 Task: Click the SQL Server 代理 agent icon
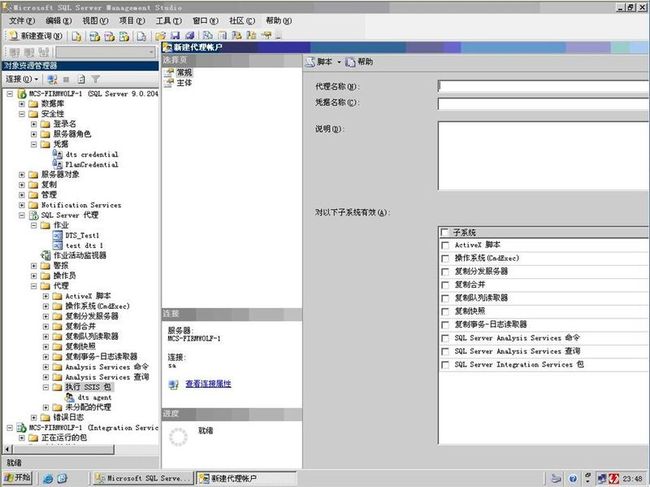point(34,215)
